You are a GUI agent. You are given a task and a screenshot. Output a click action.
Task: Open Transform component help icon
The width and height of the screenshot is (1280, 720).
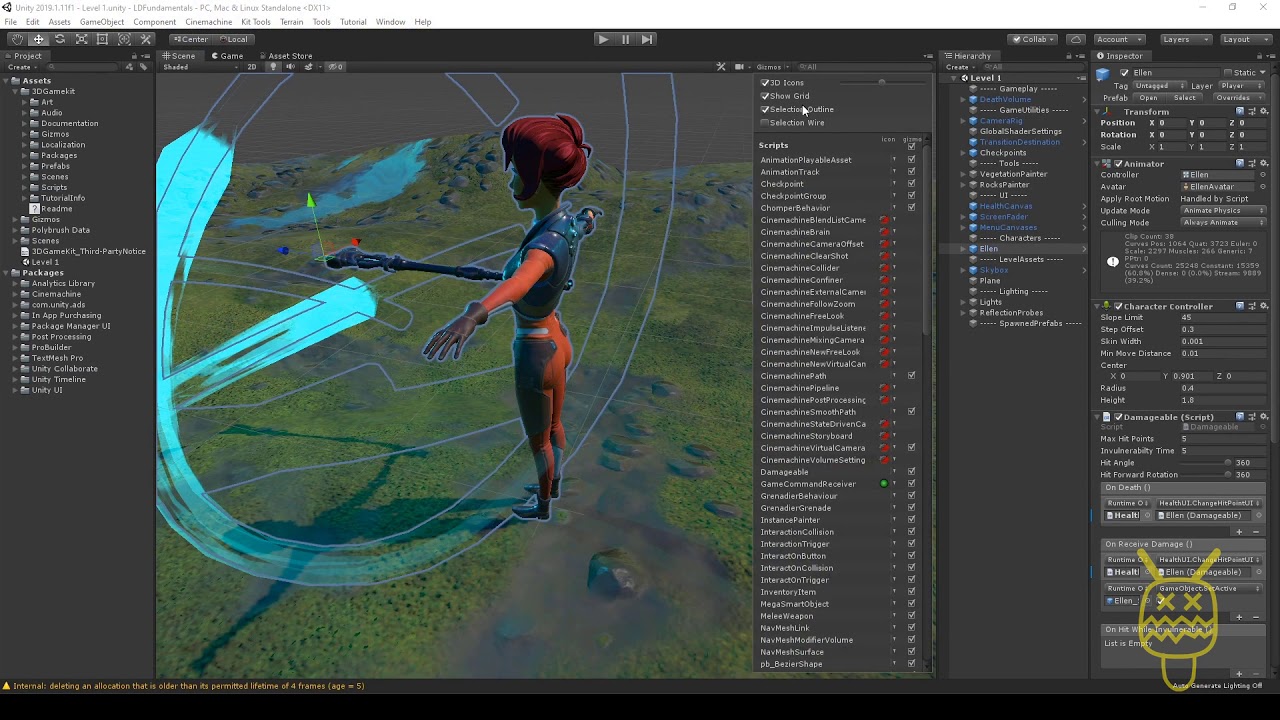click(x=1240, y=112)
